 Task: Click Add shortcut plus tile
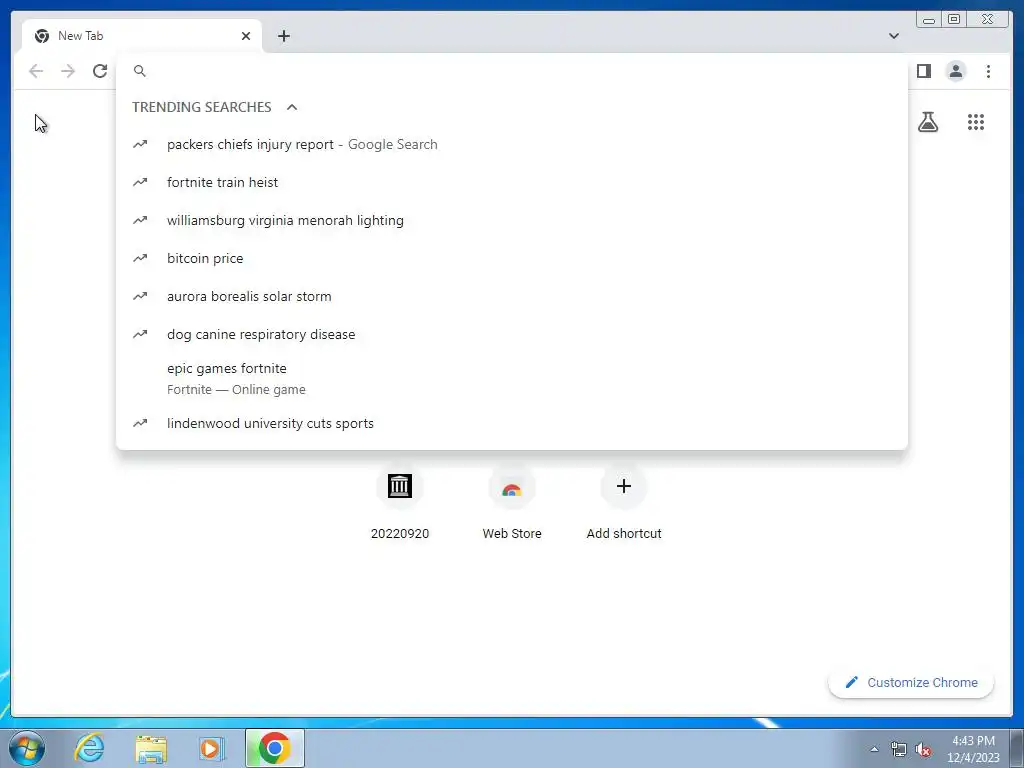(x=624, y=504)
